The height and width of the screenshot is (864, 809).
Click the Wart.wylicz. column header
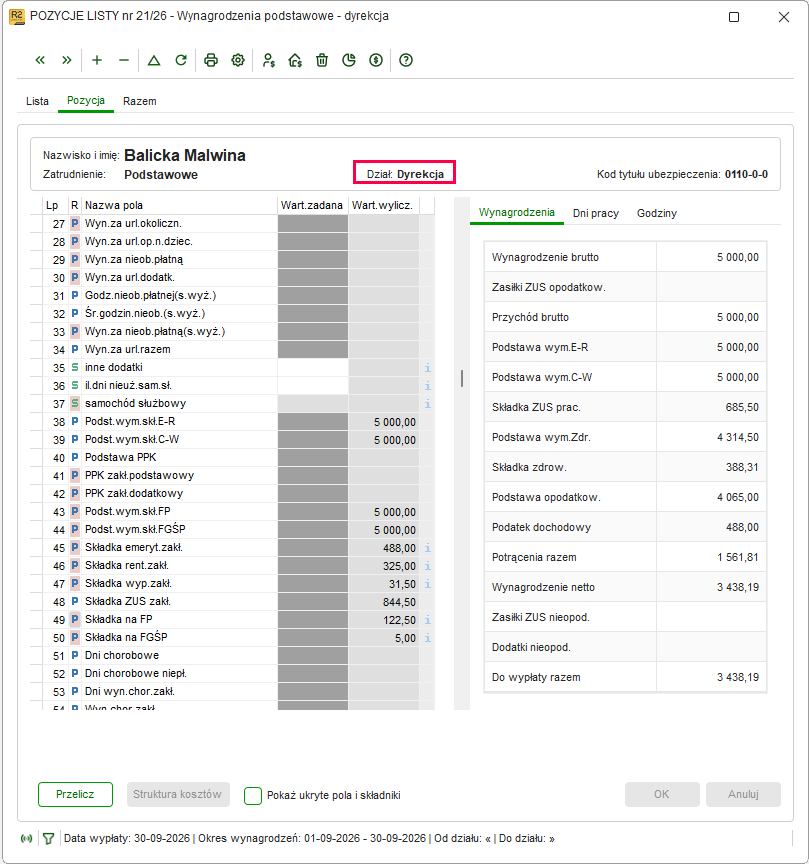tap(384, 206)
